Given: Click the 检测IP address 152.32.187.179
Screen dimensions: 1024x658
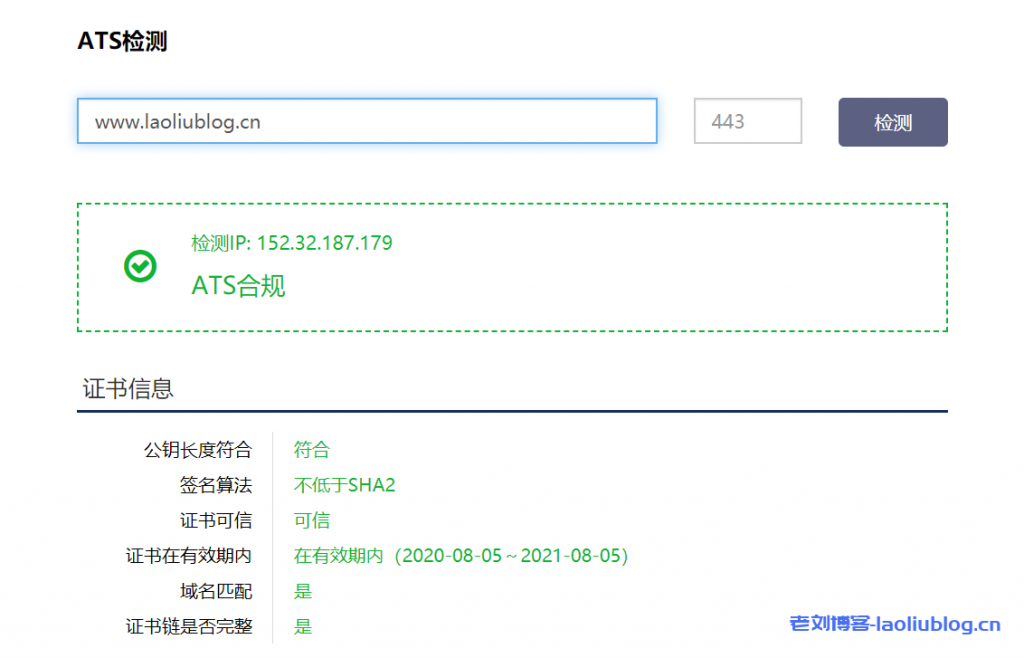Looking at the screenshot, I should [291, 242].
